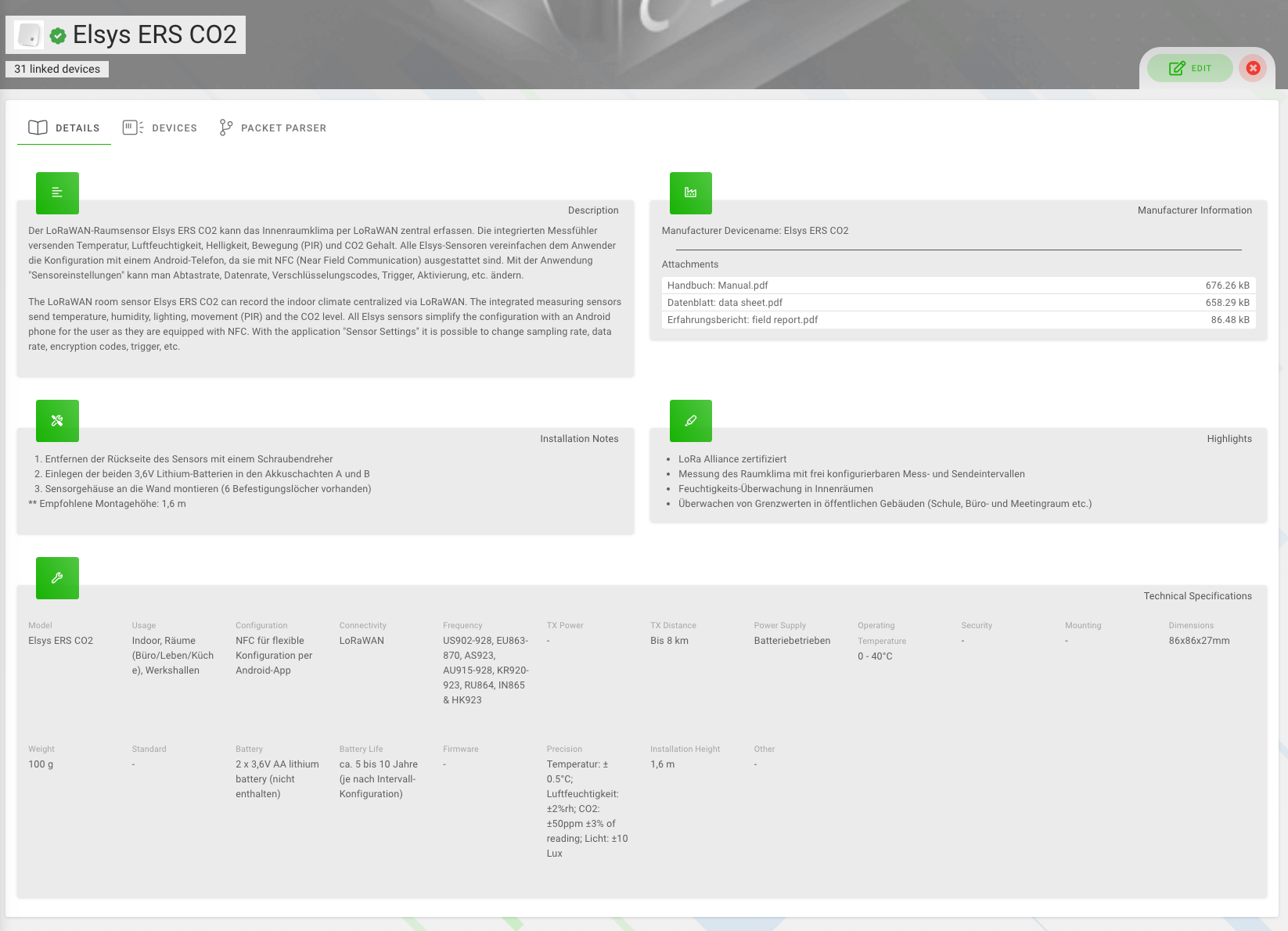Click the pencil icon inside the Edit button
The height and width of the screenshot is (931, 1288).
coord(1177,68)
